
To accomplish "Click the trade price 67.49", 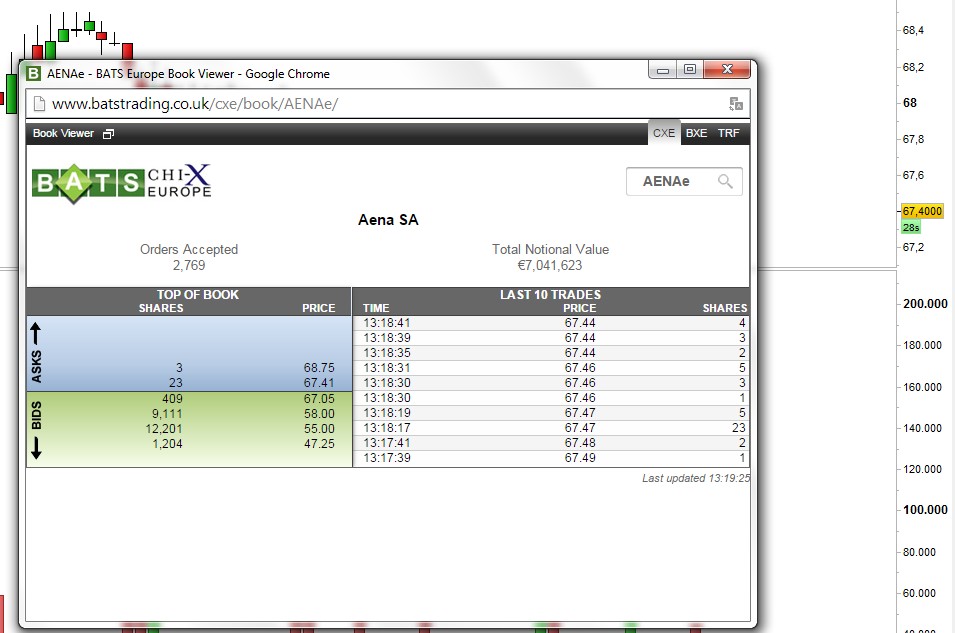I will (580, 458).
